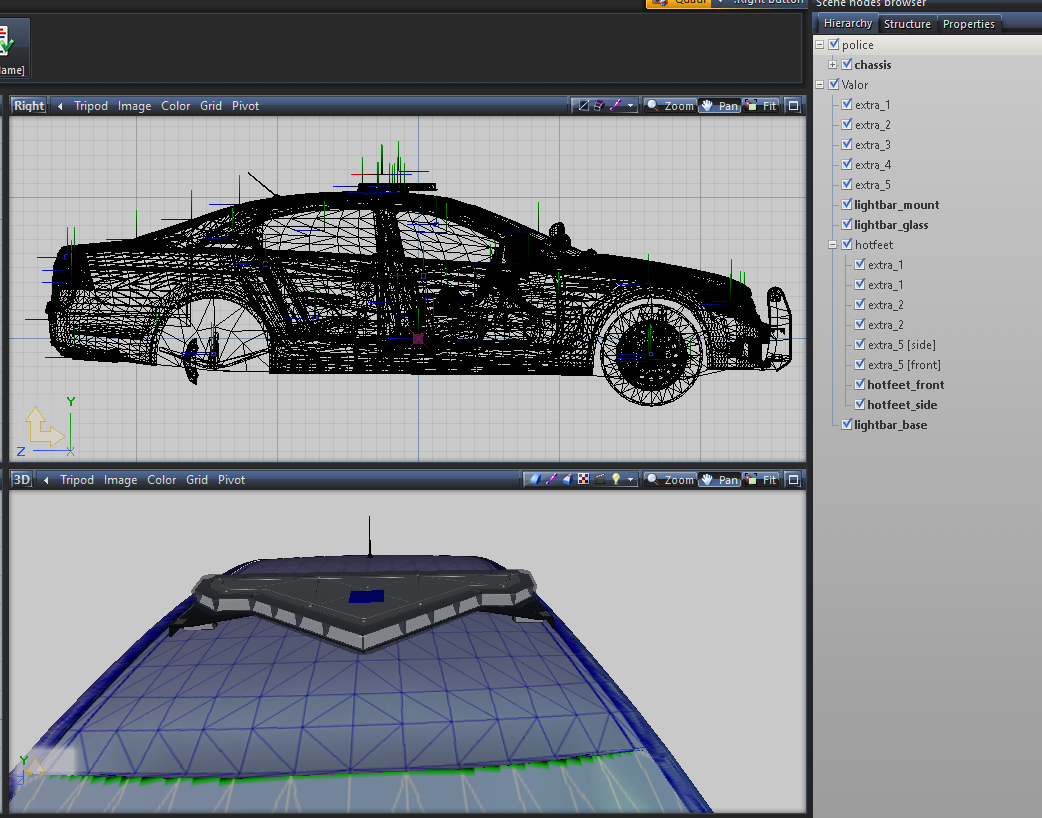Uncheck the chassis node checkbox
The height and width of the screenshot is (818, 1042).
847,65
